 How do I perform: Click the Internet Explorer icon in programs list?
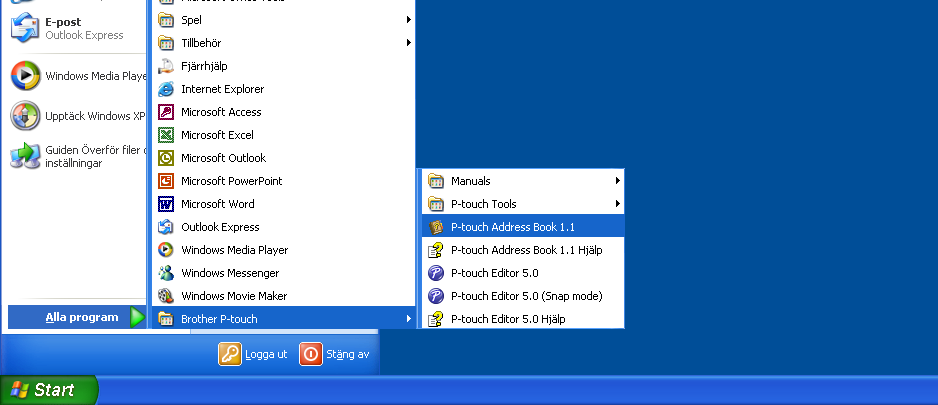click(166, 89)
